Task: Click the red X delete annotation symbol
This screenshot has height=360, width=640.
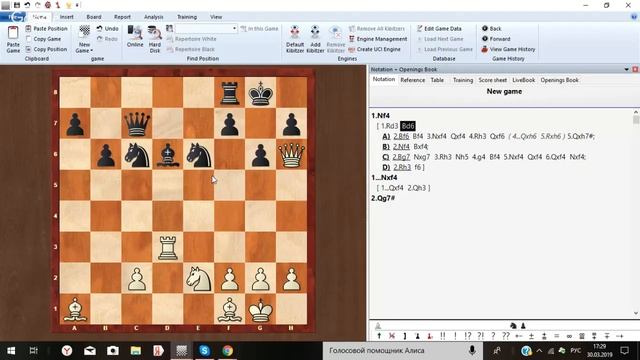Action: (392, 336)
